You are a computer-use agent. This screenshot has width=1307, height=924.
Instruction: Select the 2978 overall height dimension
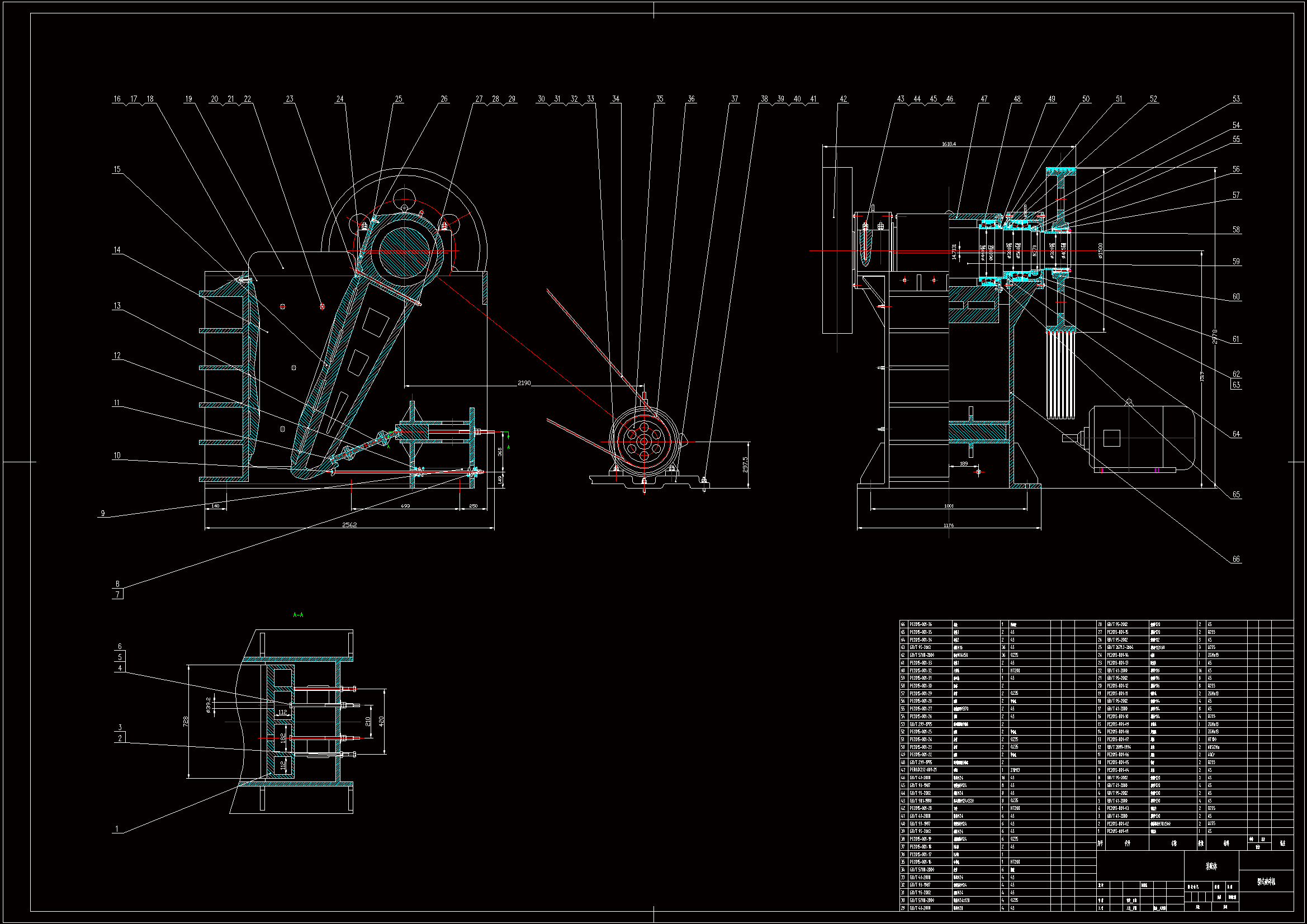point(1214,337)
